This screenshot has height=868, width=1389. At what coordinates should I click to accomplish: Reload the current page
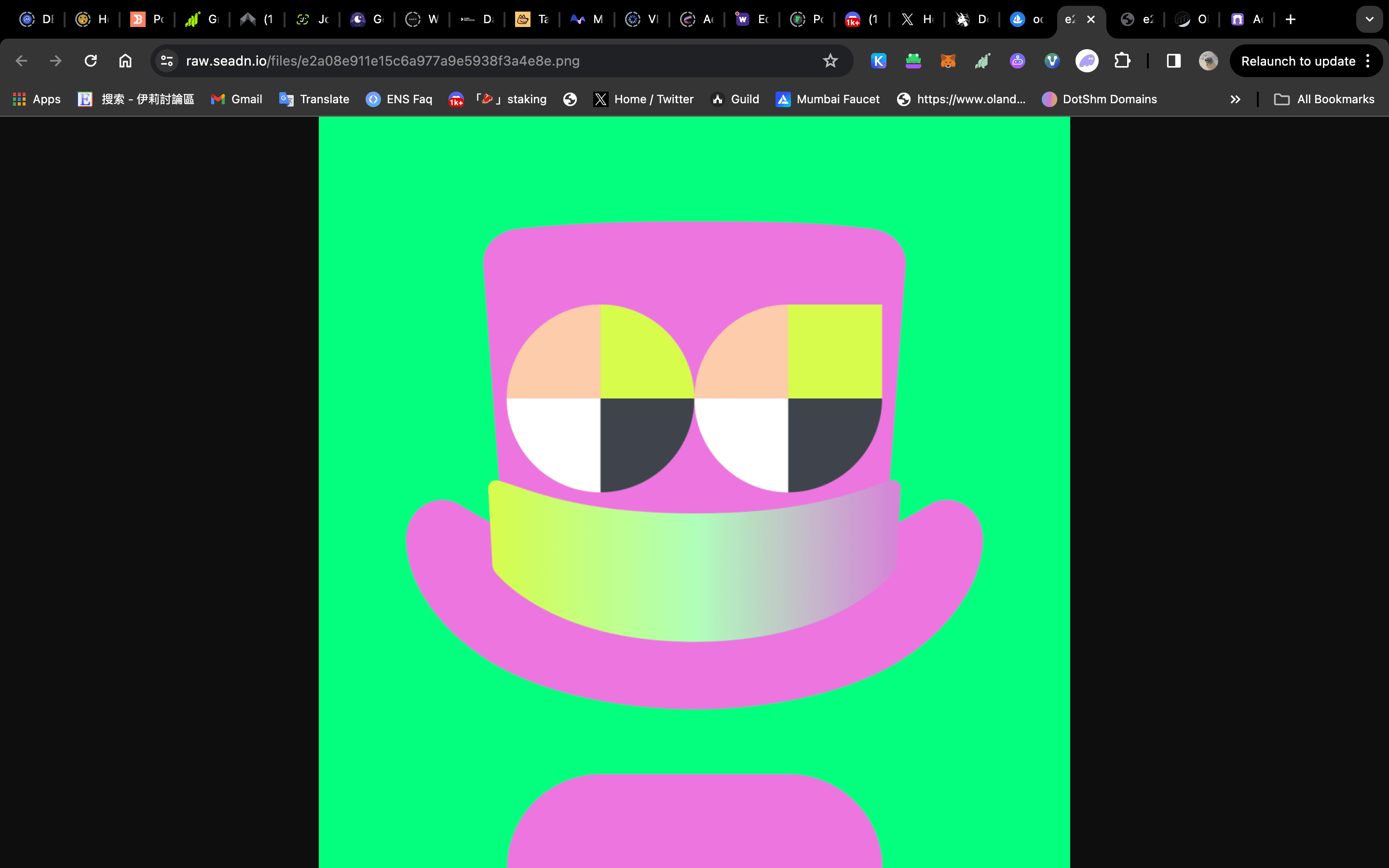(91, 61)
